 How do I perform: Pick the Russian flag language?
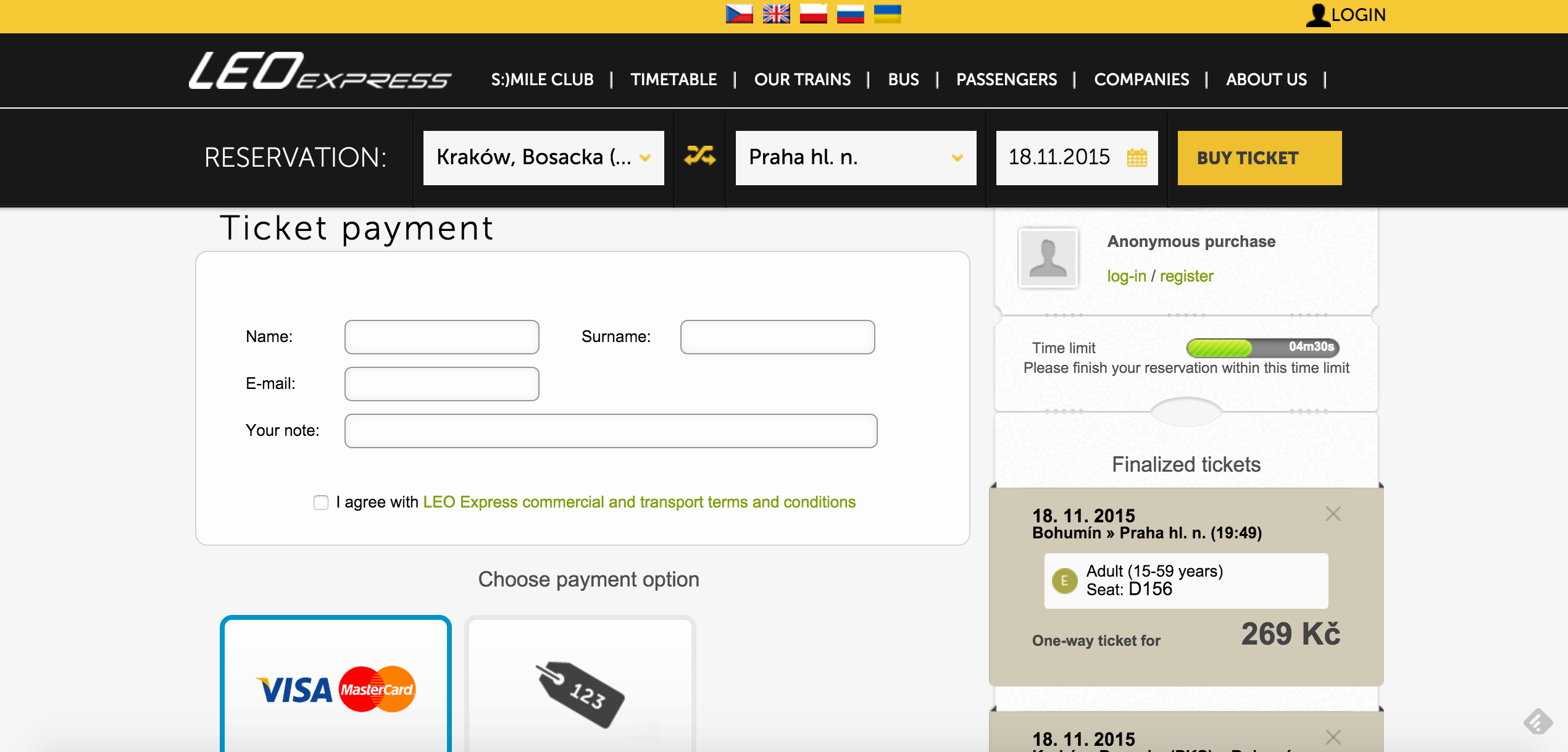click(x=850, y=14)
